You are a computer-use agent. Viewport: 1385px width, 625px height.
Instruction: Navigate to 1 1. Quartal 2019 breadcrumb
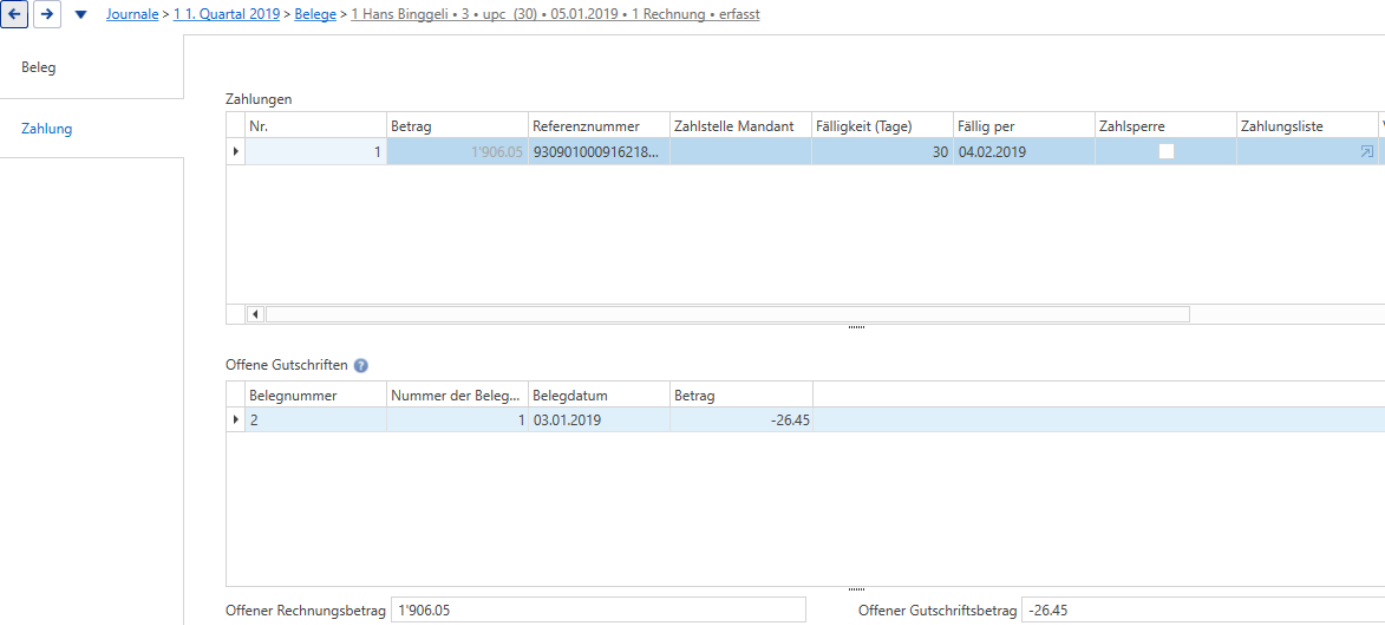[x=227, y=15]
